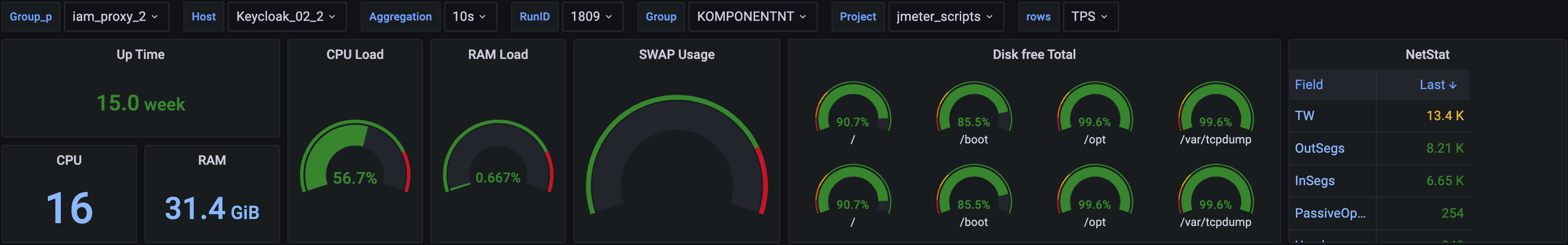1568x245 pixels.
Task: Click the 15.0 week uptime value
Action: [141, 103]
